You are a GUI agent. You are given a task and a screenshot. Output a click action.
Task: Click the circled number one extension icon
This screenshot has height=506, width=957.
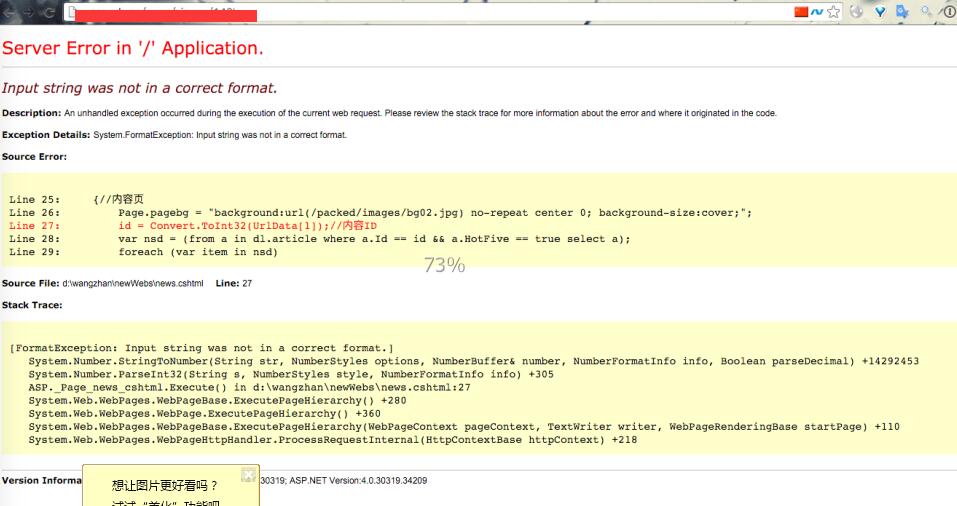coord(948,12)
